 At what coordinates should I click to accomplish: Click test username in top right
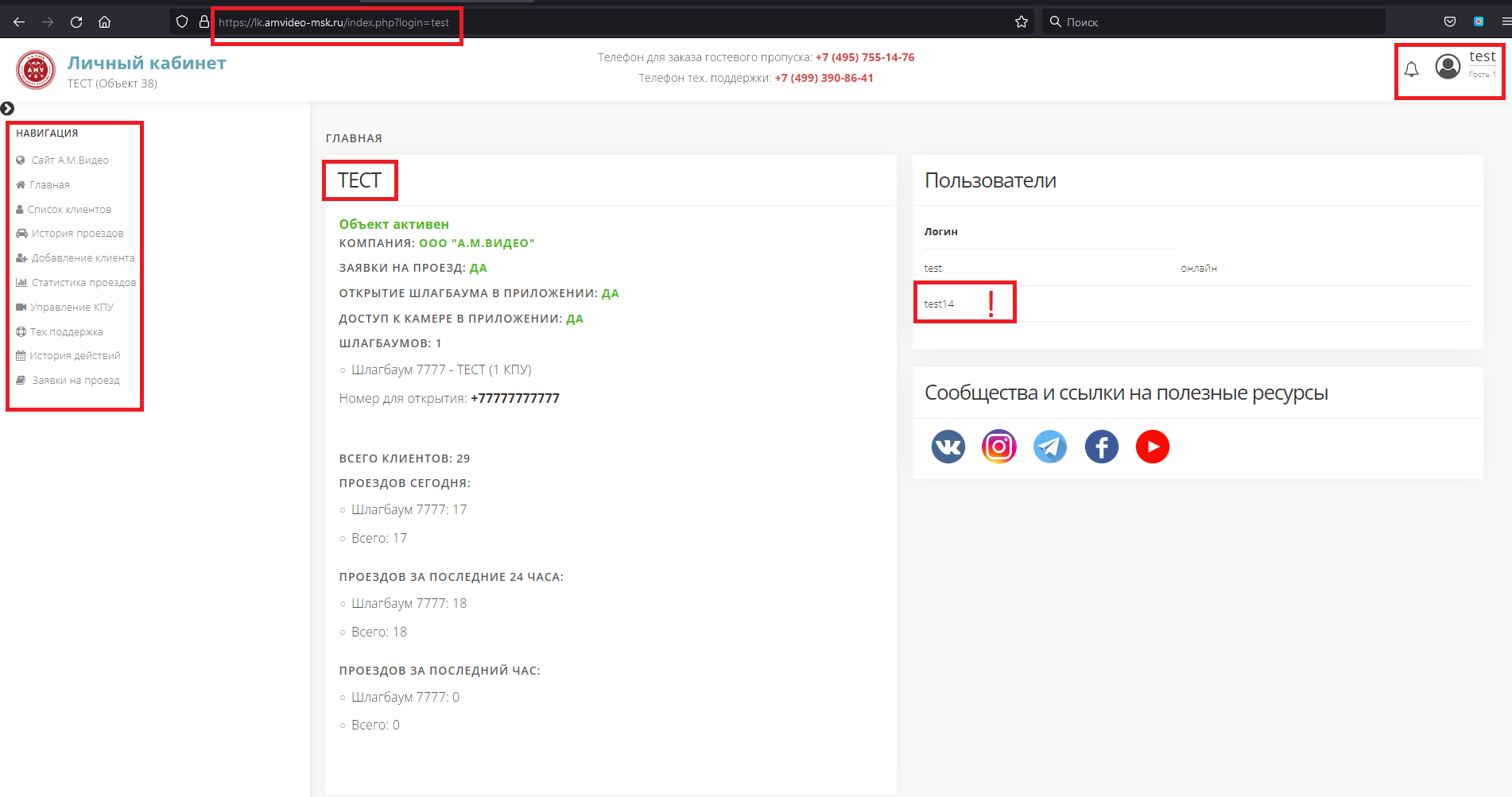tap(1482, 56)
